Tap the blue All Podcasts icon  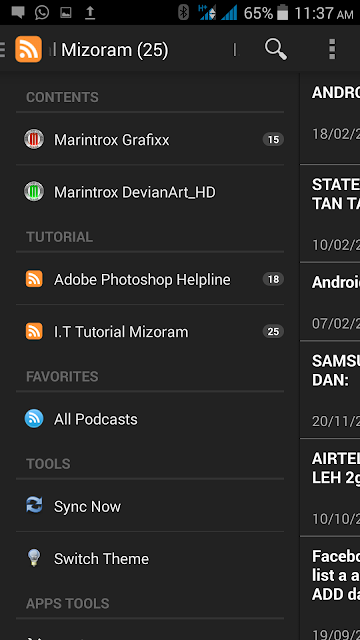[x=34, y=419]
